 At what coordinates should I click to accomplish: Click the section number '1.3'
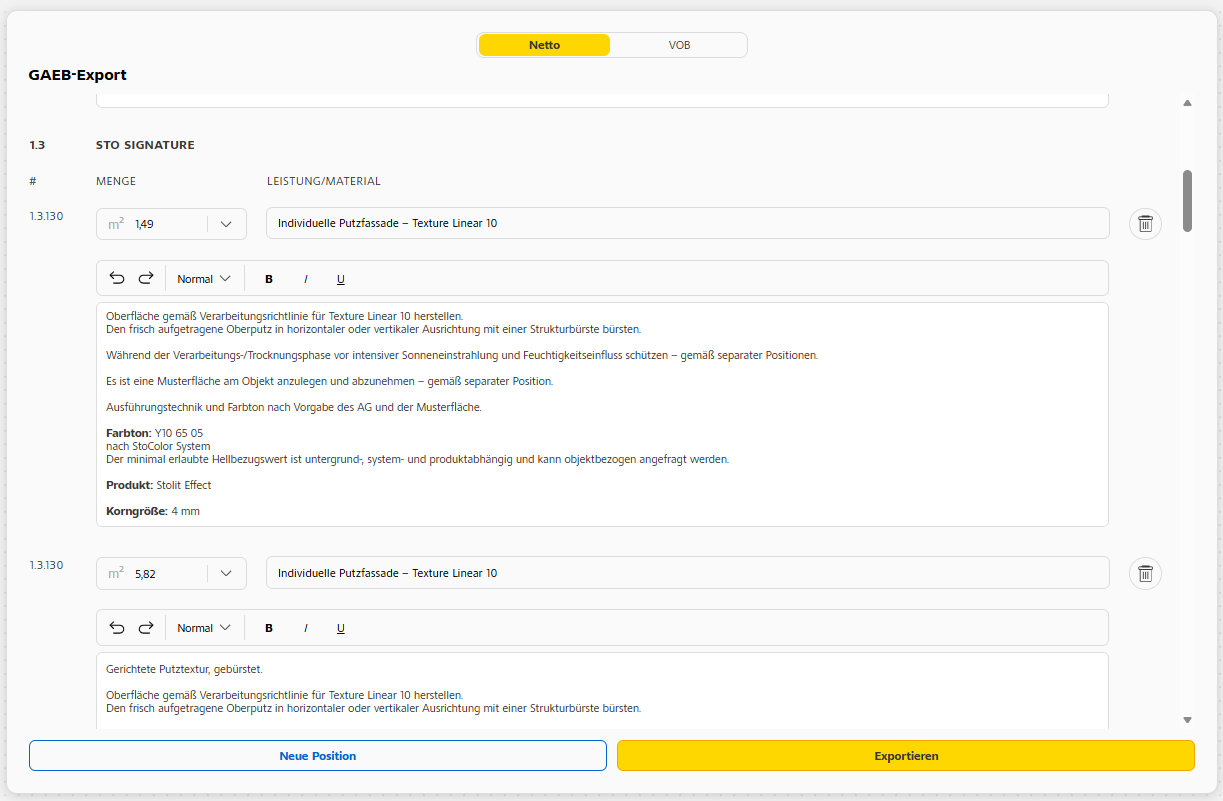[37, 145]
